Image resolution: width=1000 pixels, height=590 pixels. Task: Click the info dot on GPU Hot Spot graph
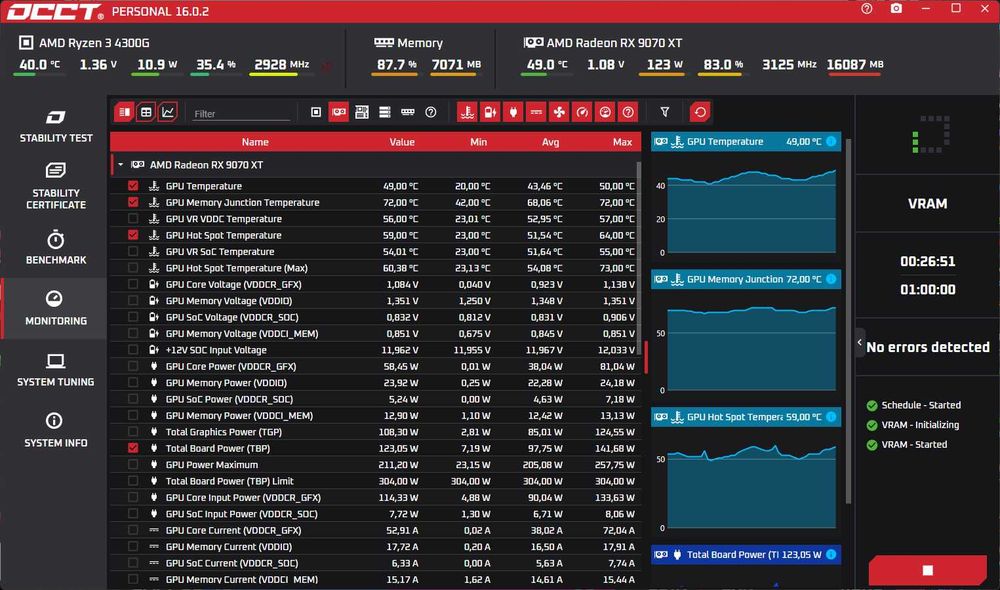(831, 417)
